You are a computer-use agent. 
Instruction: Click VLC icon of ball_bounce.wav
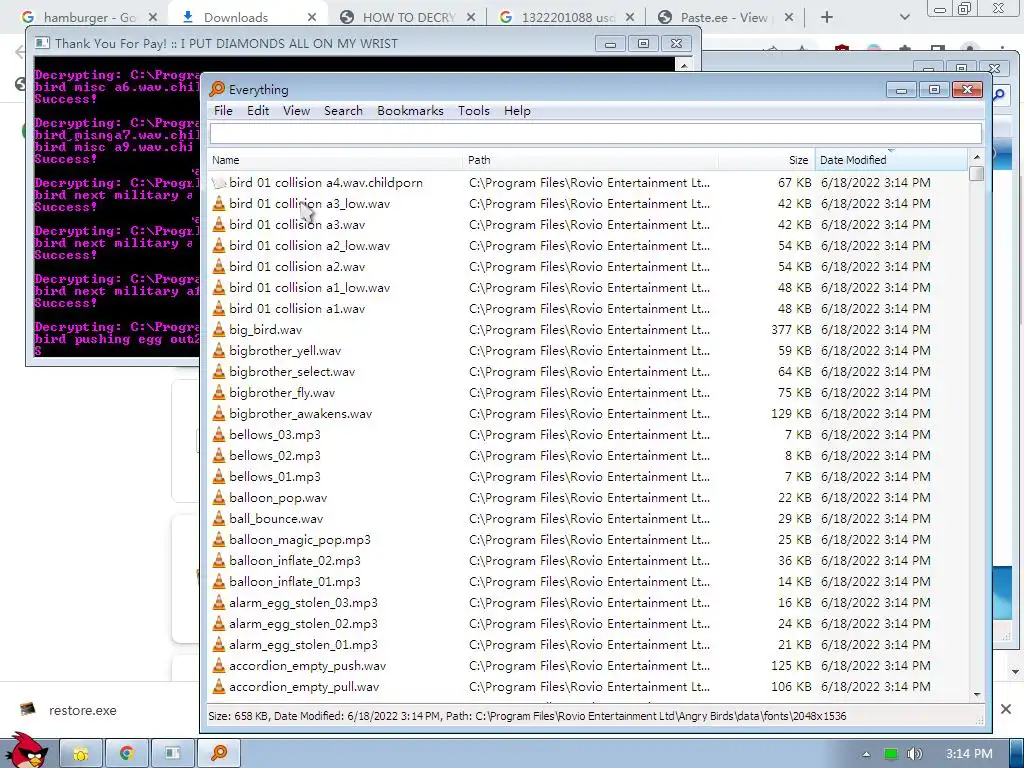click(x=219, y=519)
